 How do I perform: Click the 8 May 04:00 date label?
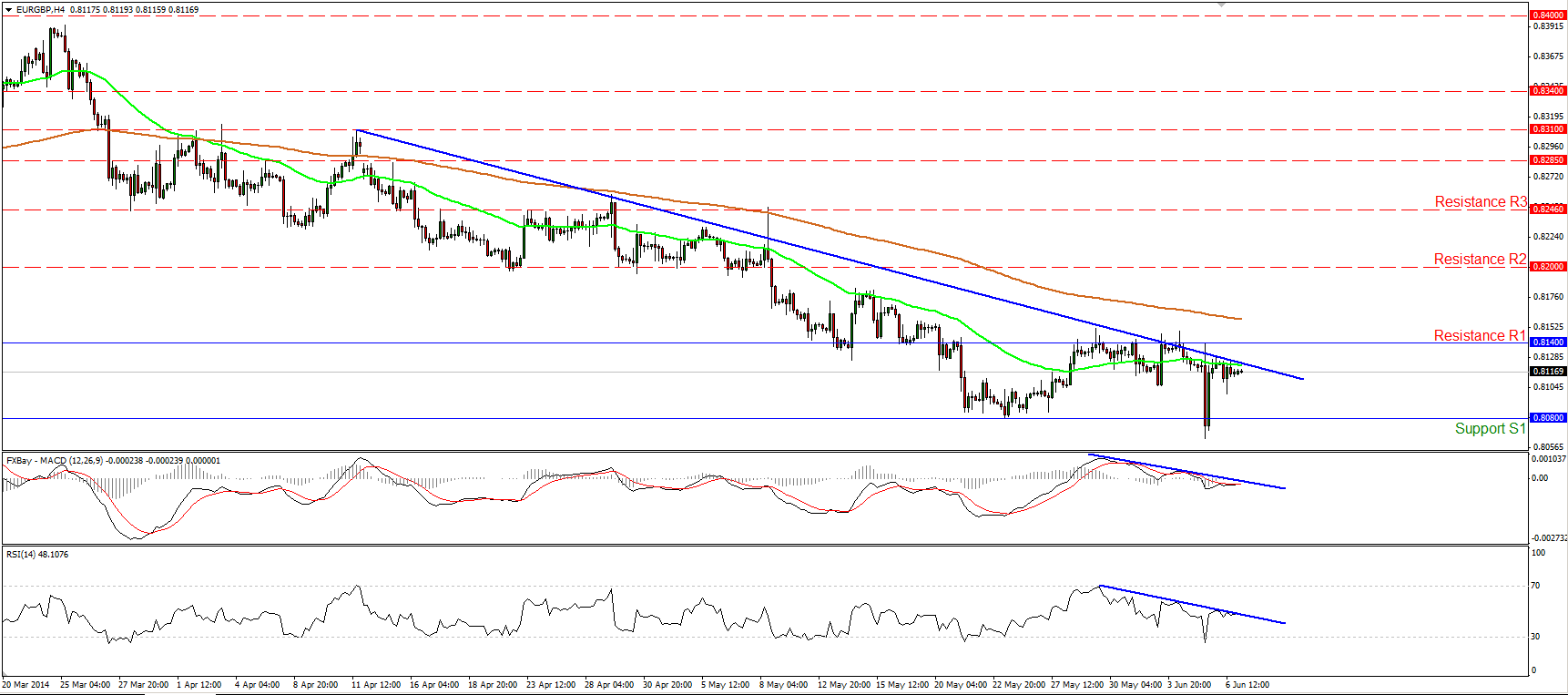(783, 685)
